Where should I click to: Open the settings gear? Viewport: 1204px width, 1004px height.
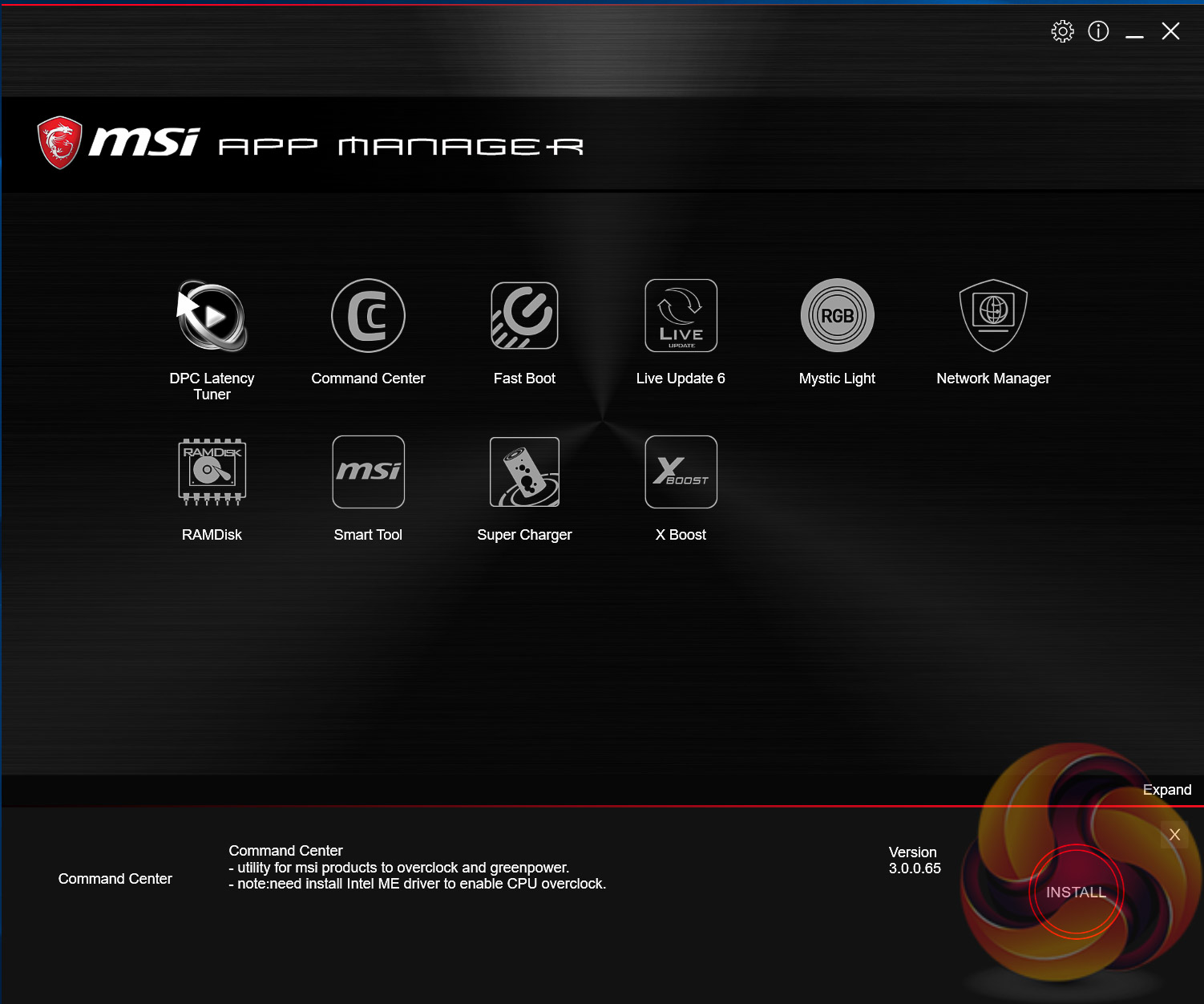point(1062,31)
